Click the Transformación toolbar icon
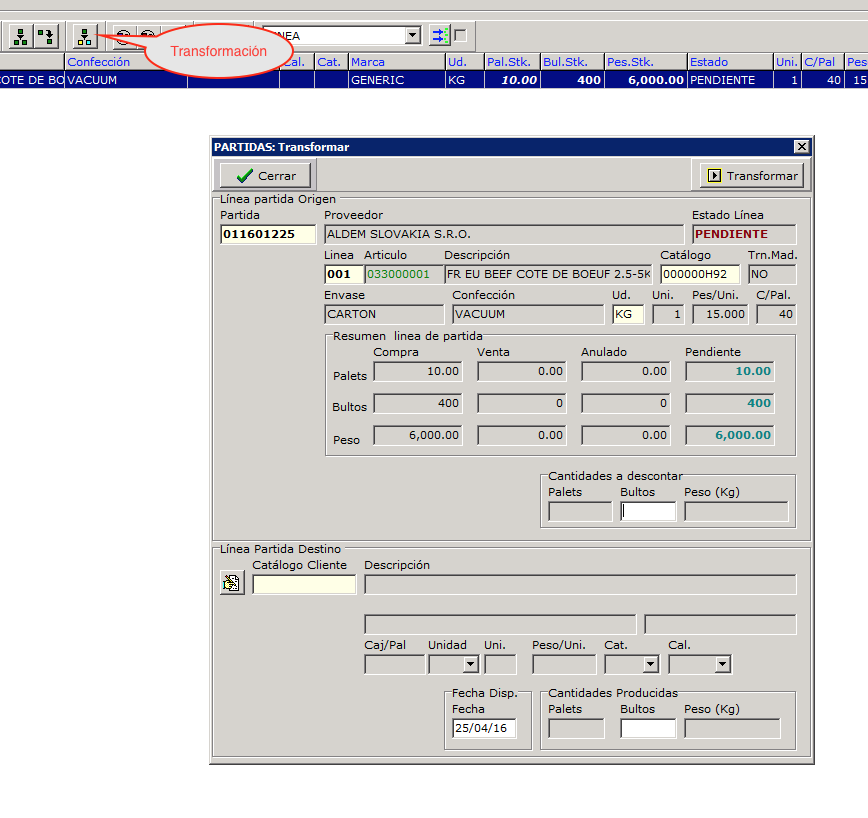Screen dimensions: 868x818 click(86, 37)
